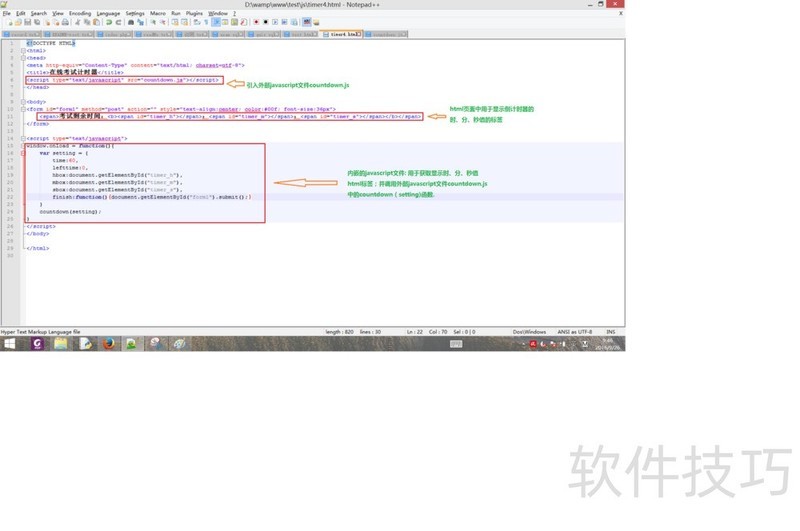The width and height of the screenshot is (800, 531).
Task: Click the Dos\Windows line ending status
Action: click(529, 332)
